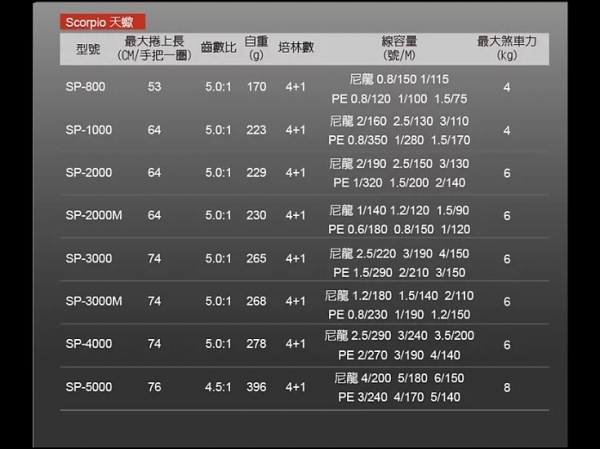Click the 齒數比 column header
600x449 pixels.
(x=218, y=48)
